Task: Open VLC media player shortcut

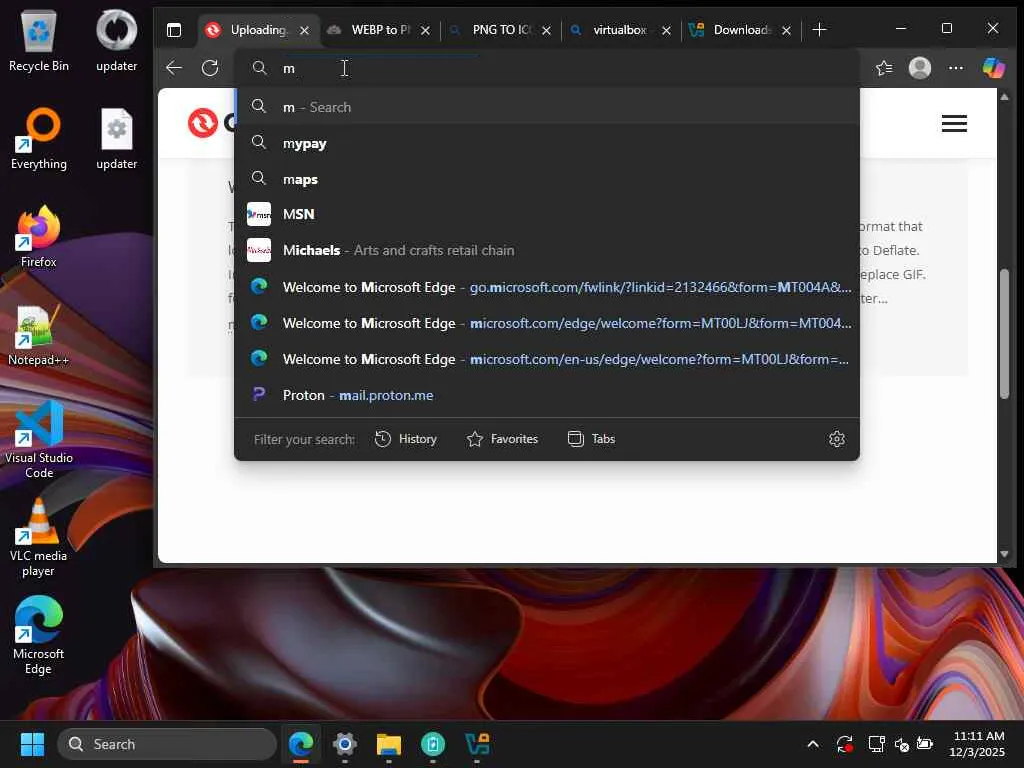Action: (x=39, y=537)
